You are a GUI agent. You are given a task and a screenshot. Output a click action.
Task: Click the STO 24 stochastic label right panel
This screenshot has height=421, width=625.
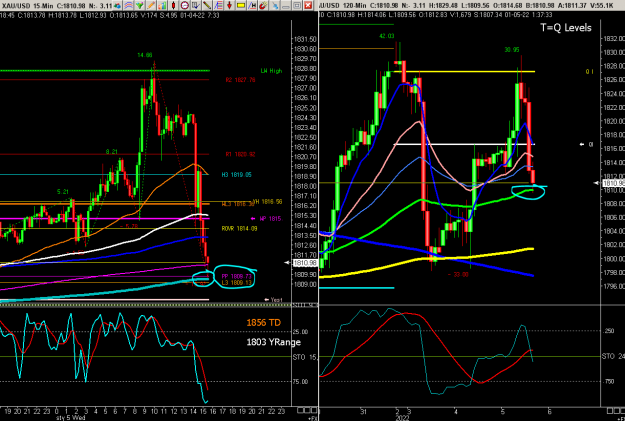tap(613, 356)
